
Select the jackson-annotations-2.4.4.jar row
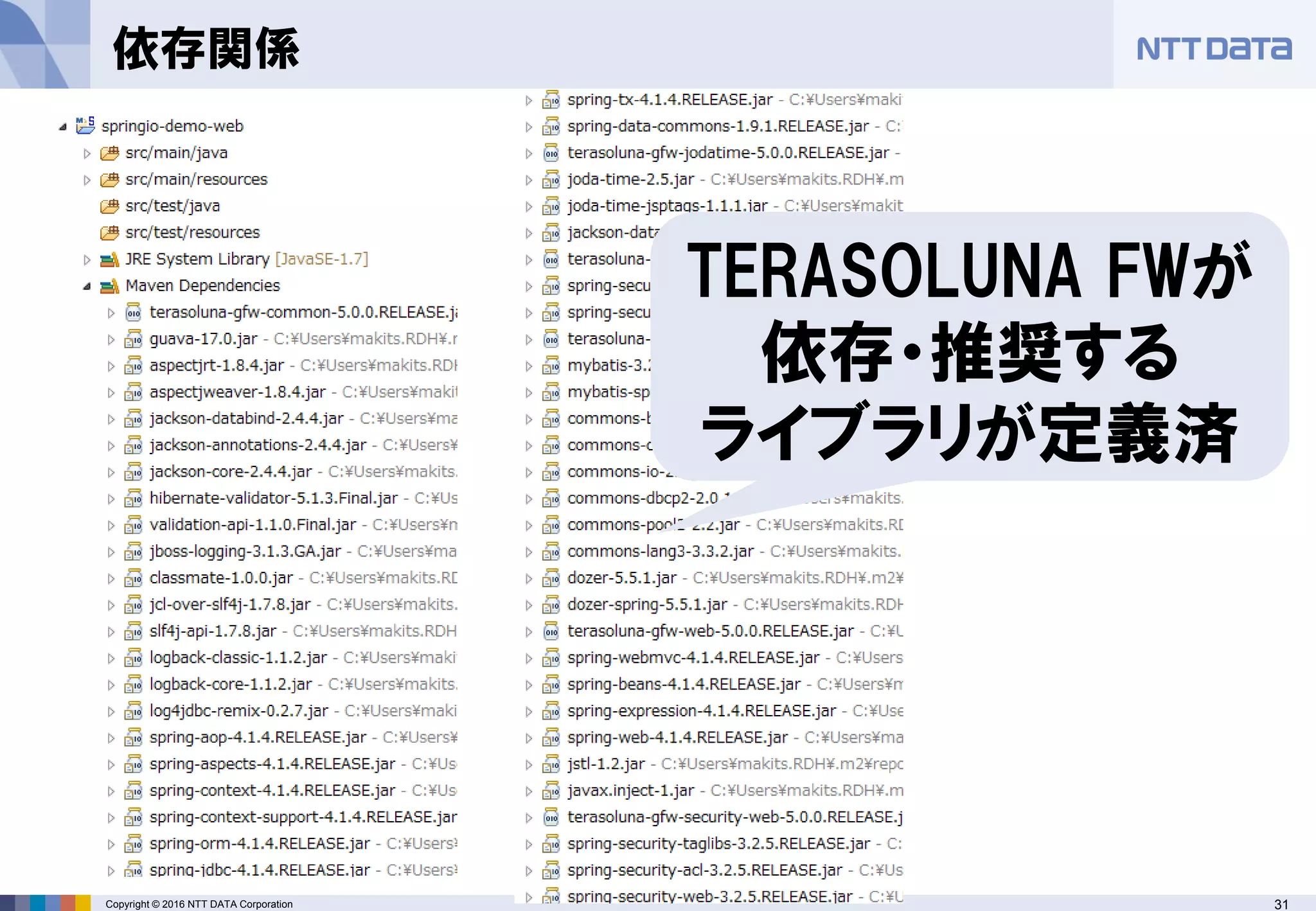(283, 445)
